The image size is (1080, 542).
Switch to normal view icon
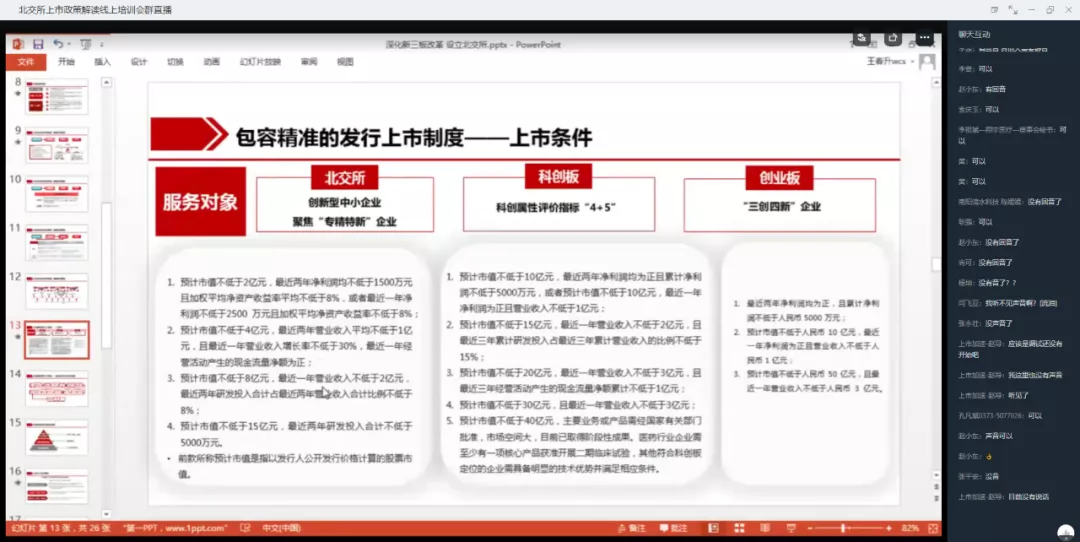tap(714, 528)
